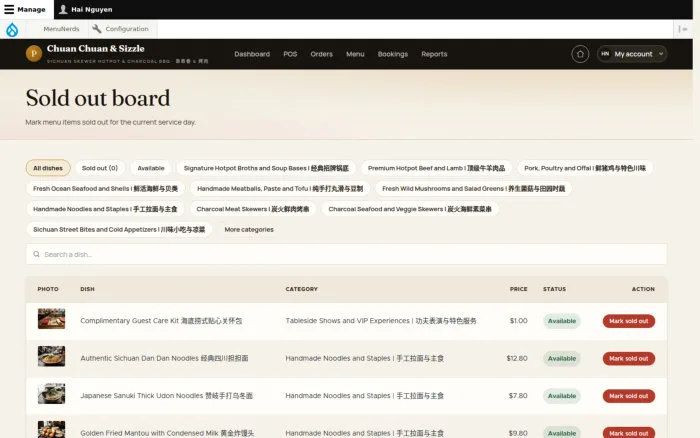Open MenuNerds toolbar item
The image size is (700, 438).
[x=61, y=29]
